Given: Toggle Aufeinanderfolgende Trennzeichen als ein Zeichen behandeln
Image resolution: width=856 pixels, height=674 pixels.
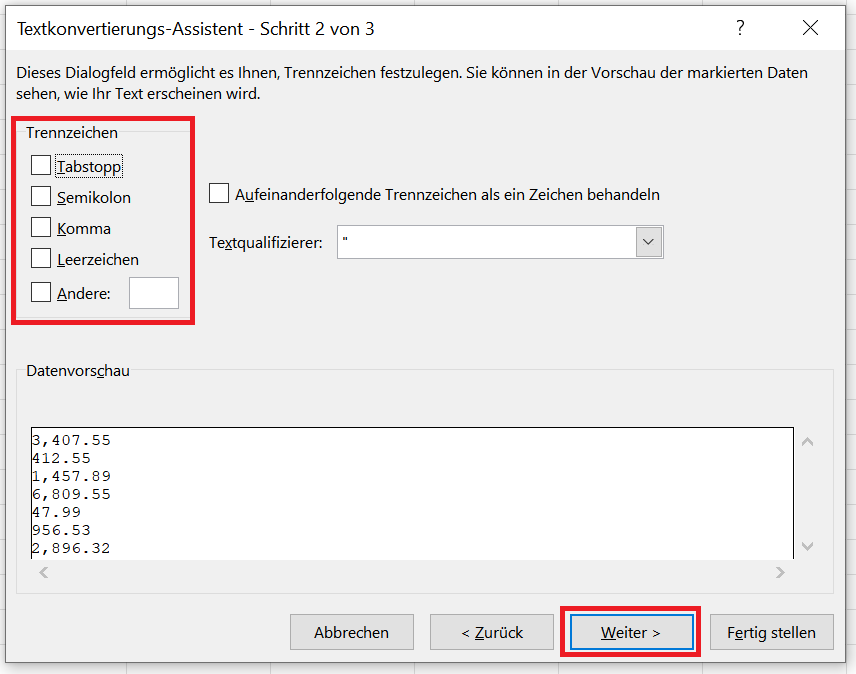Looking at the screenshot, I should [x=219, y=194].
